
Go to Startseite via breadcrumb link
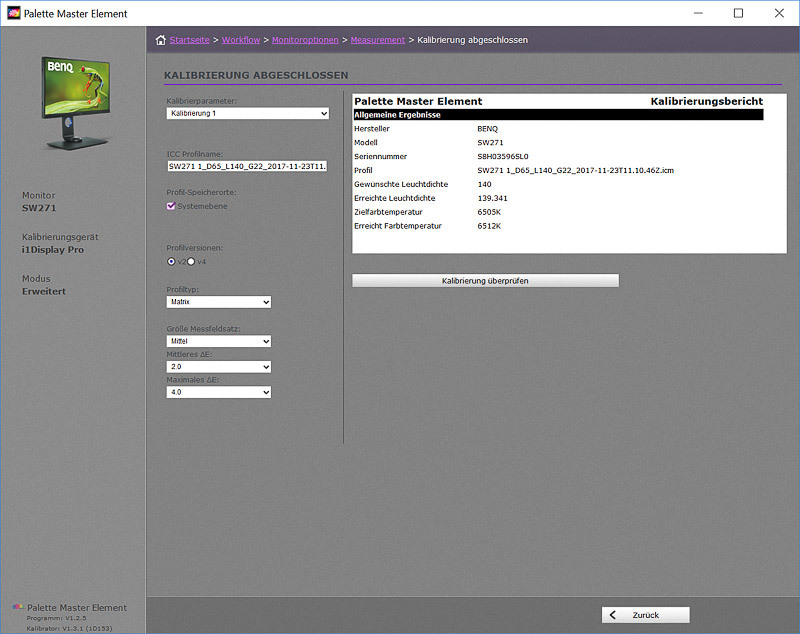(x=189, y=40)
